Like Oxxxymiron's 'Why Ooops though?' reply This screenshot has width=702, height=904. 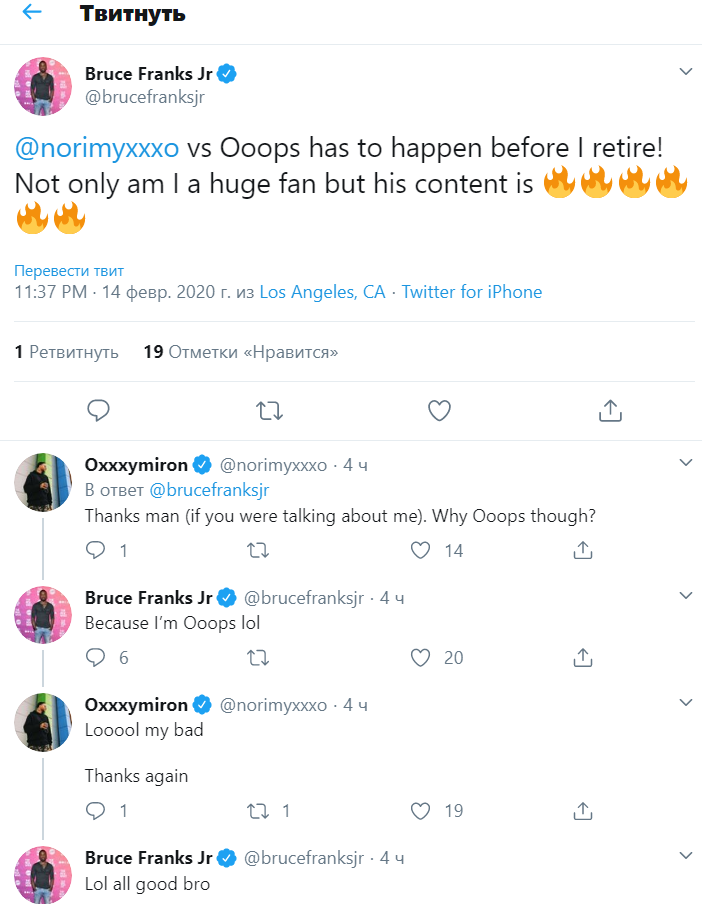(422, 550)
